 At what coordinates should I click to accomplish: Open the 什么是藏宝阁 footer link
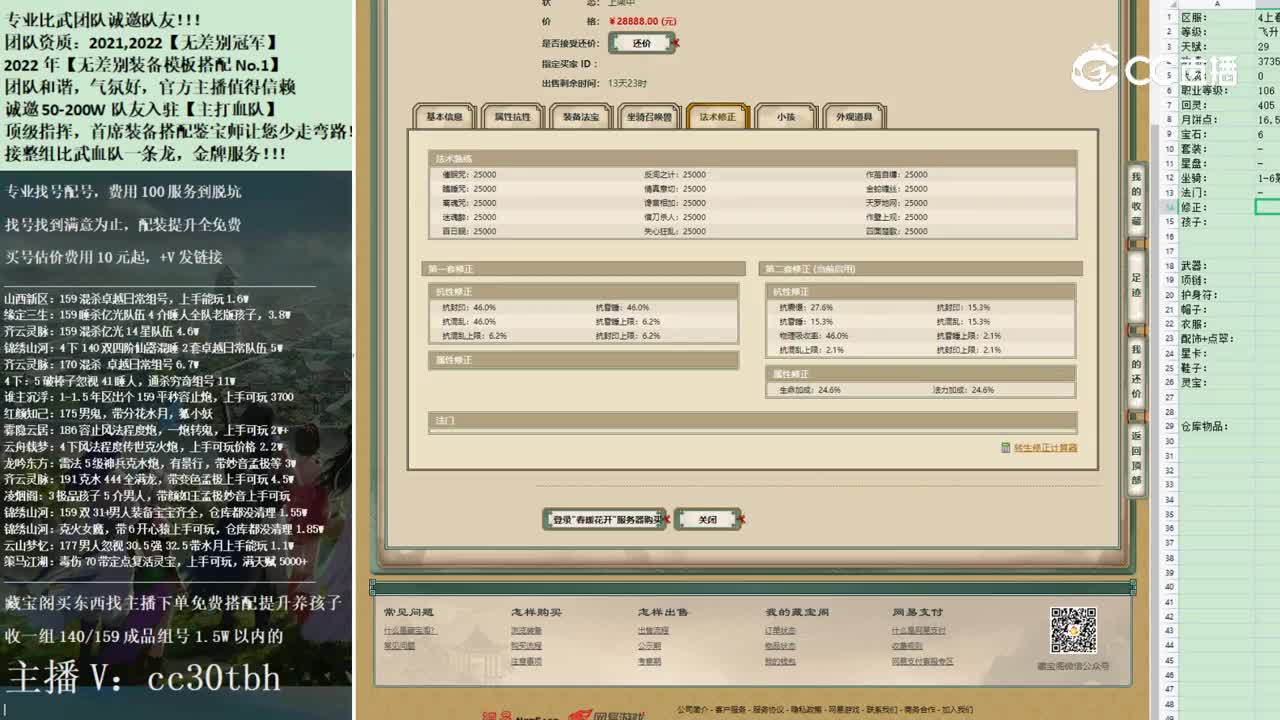(x=410, y=631)
